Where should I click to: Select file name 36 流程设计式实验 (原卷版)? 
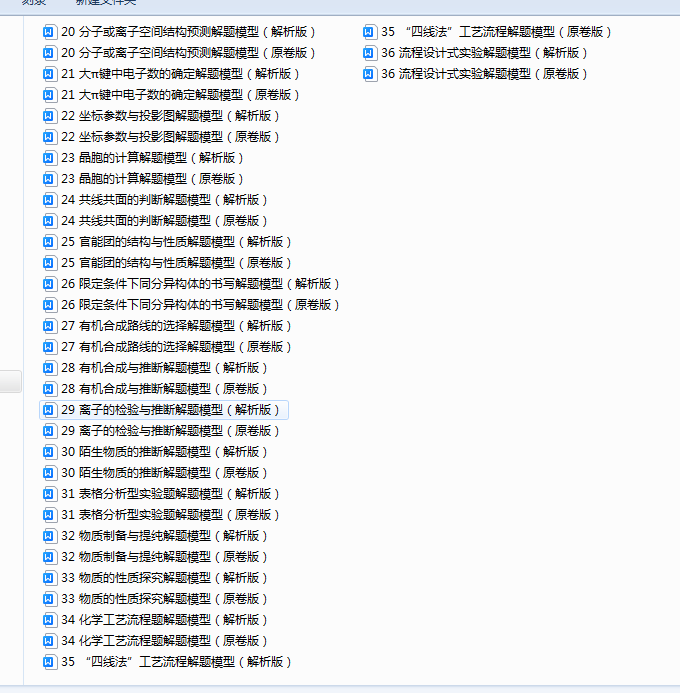point(484,73)
